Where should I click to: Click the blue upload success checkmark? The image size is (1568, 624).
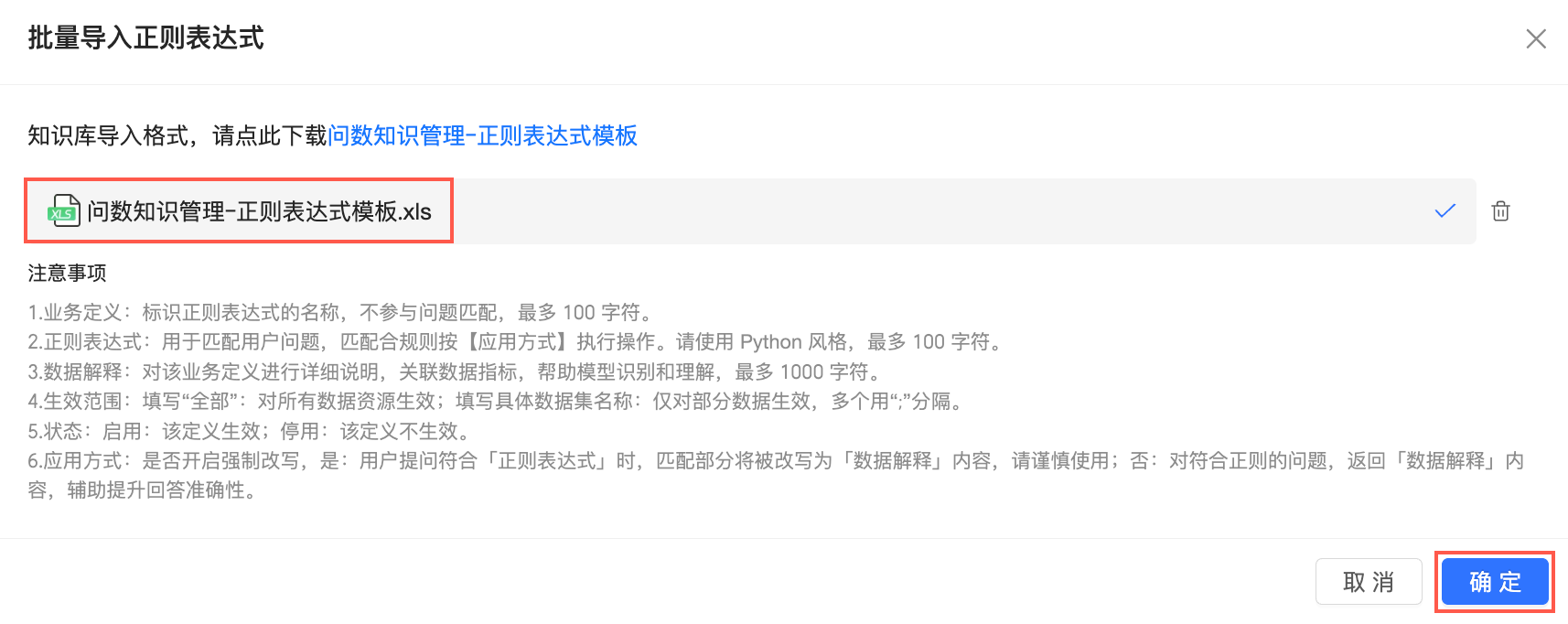pos(1445,211)
